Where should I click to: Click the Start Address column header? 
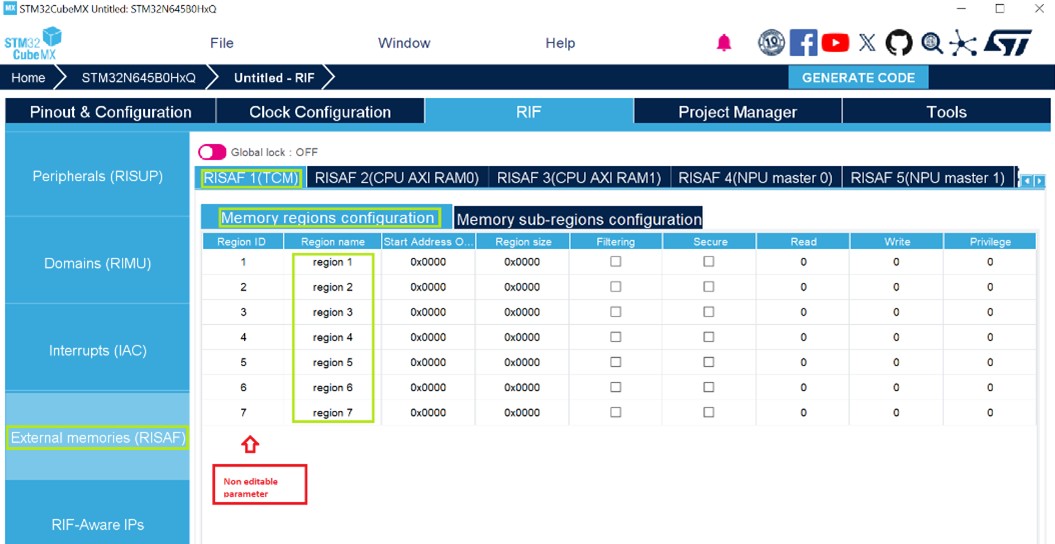pos(429,242)
